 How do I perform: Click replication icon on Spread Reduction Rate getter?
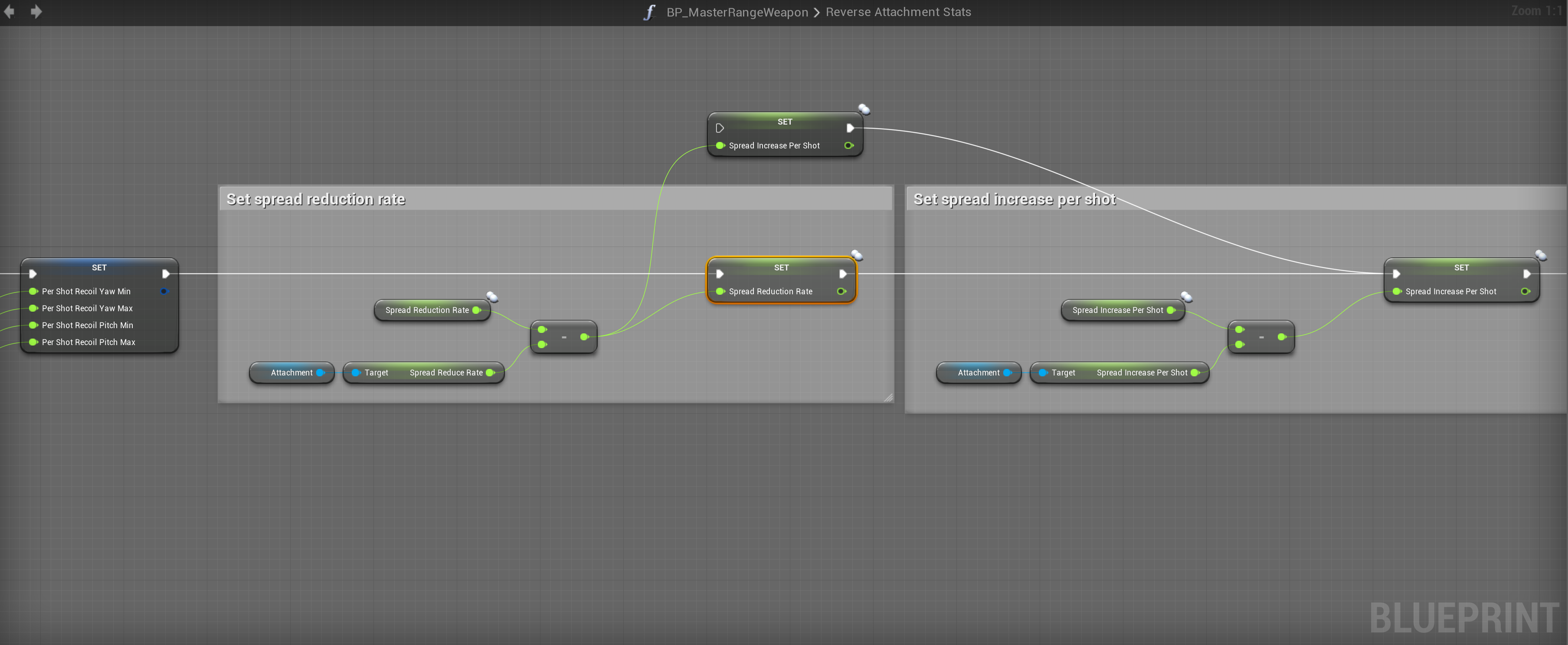492,296
